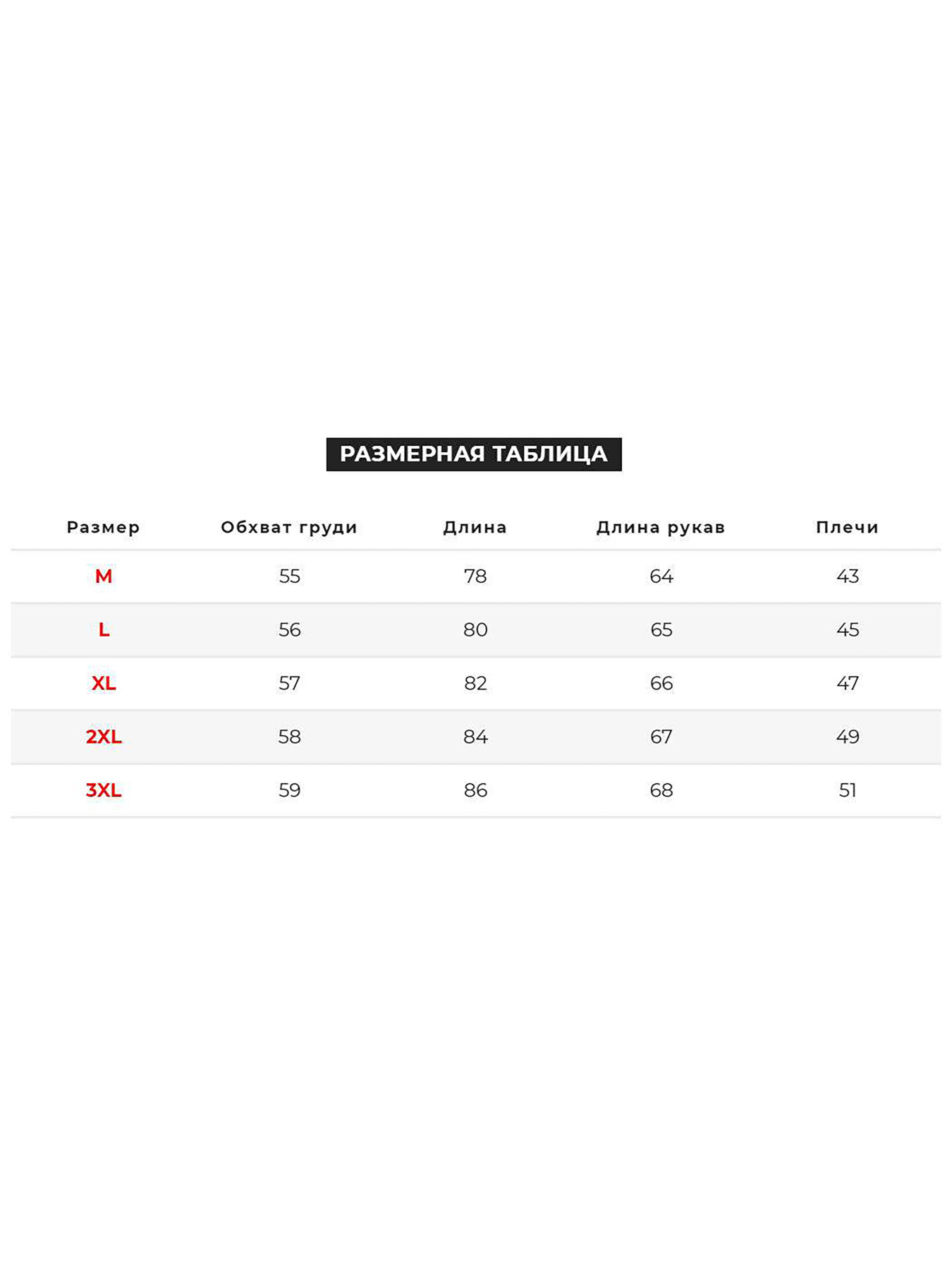Select the red XL size label
Viewport: 952px width, 1270px height.
(104, 683)
